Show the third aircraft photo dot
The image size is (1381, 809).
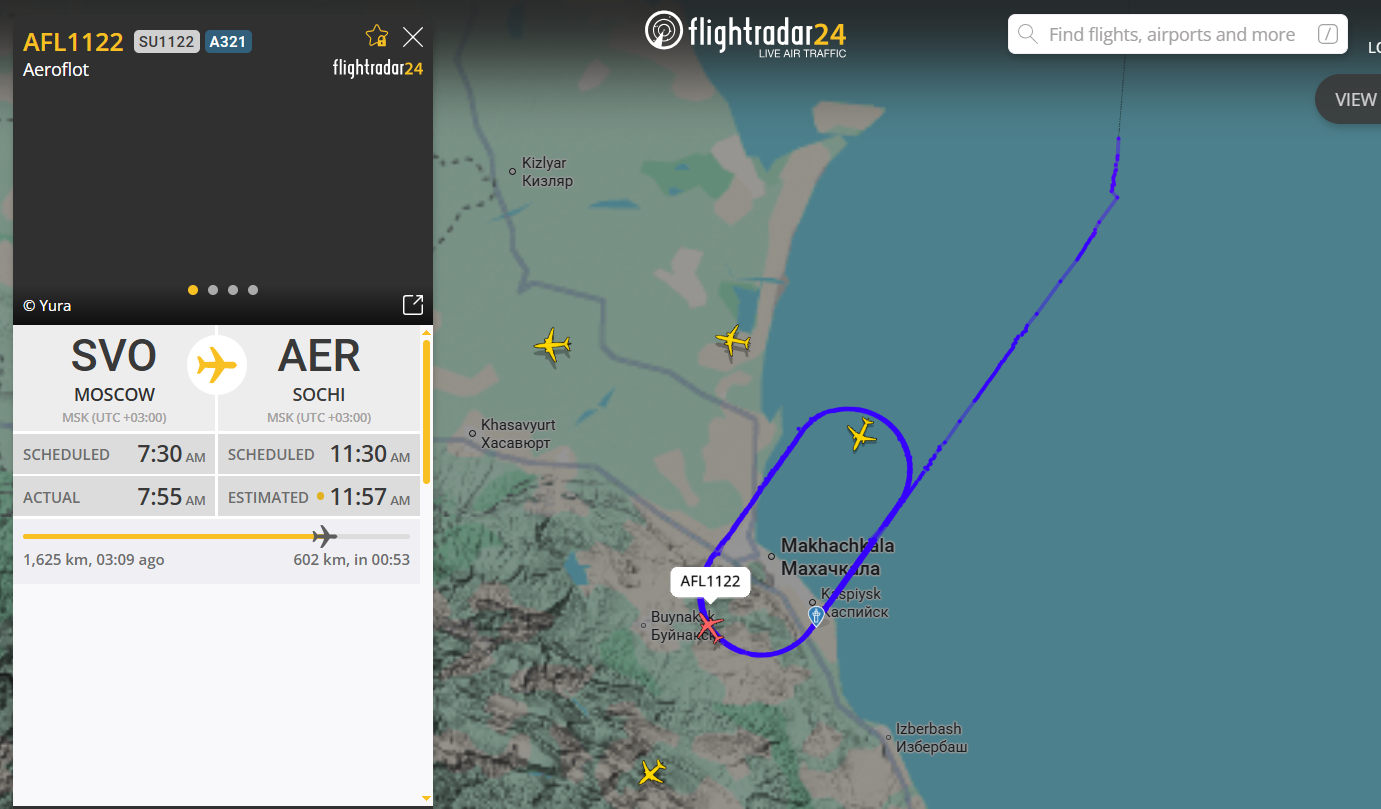233,290
